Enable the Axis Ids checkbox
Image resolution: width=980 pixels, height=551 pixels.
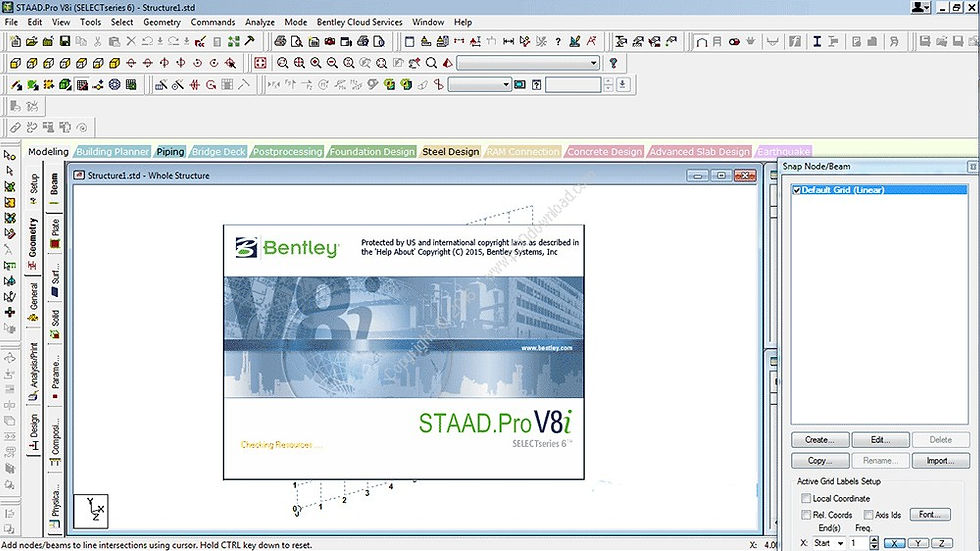868,515
